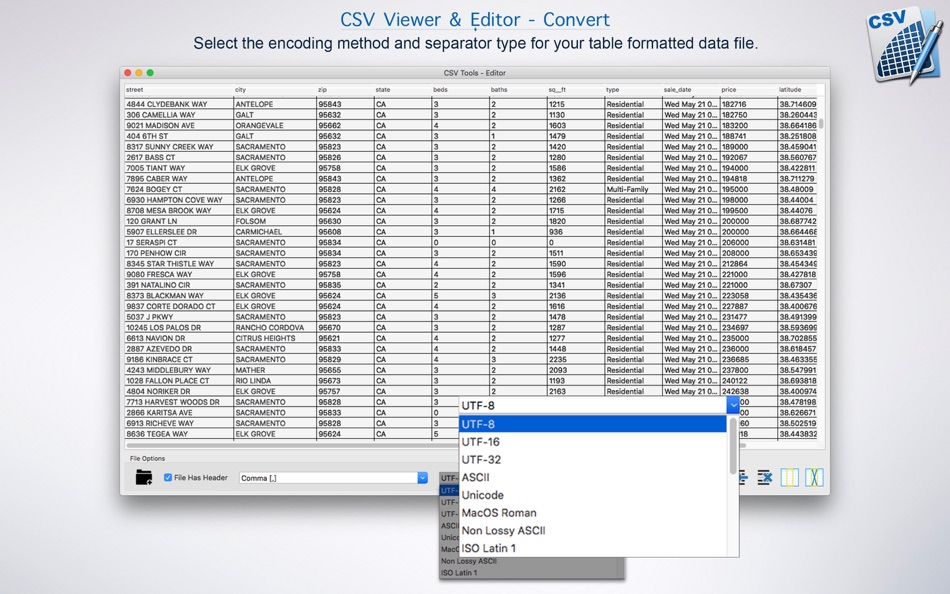Open a file with the folder icon
Screen dimensions: 950x594
(144, 478)
